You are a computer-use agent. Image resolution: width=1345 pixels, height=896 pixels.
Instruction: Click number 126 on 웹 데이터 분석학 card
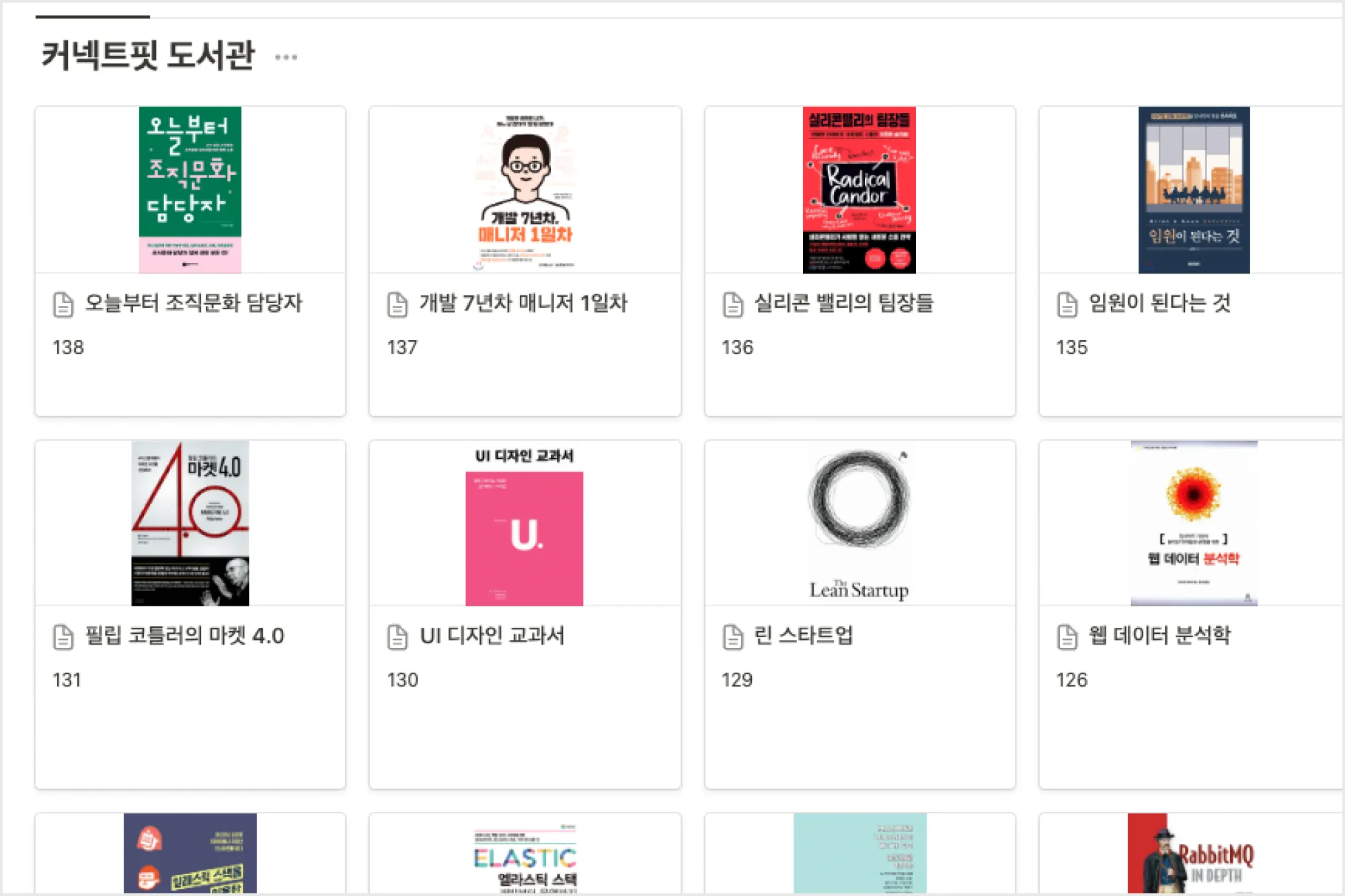coord(1071,680)
